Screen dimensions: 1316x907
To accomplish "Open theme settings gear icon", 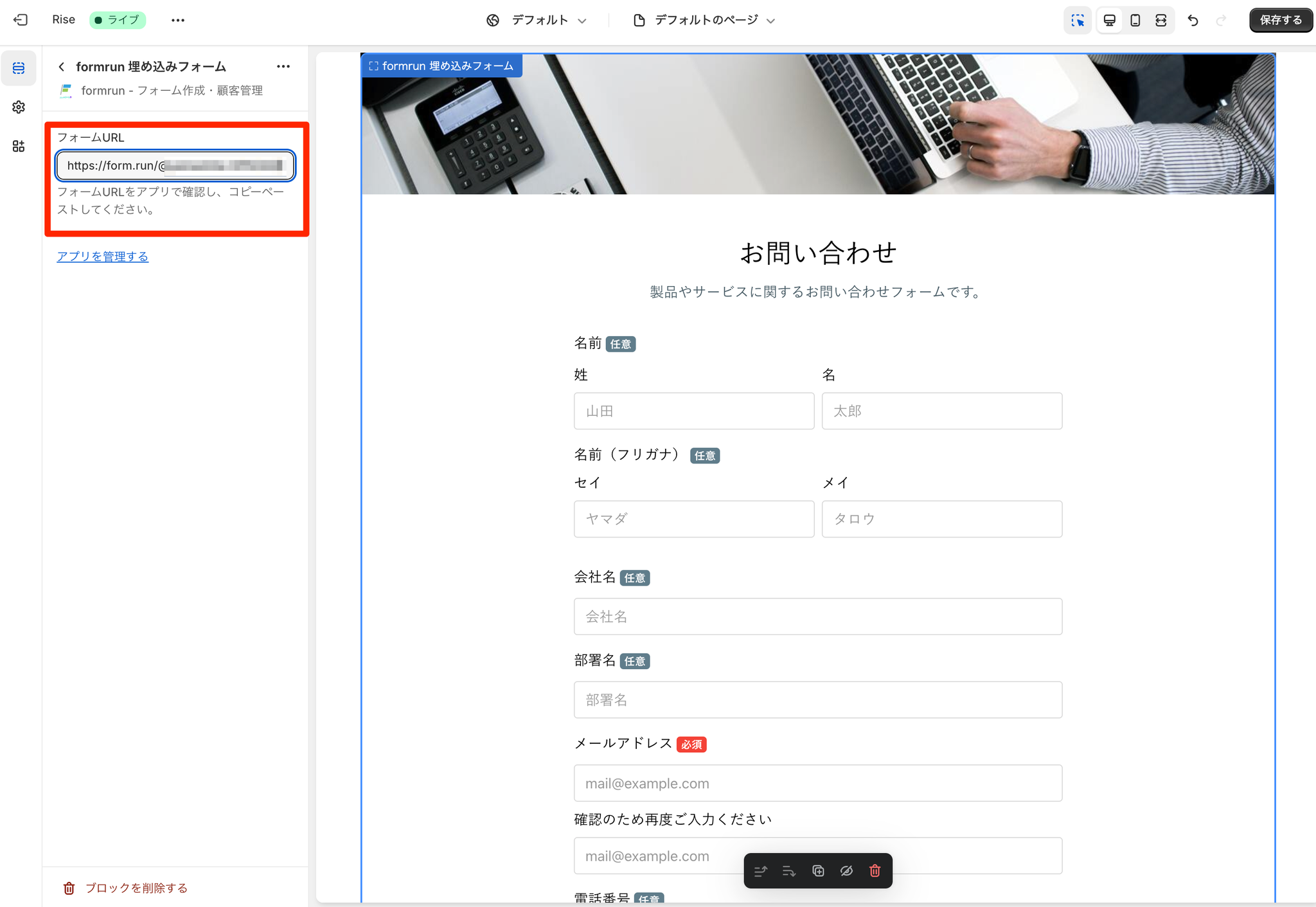I will click(x=19, y=107).
